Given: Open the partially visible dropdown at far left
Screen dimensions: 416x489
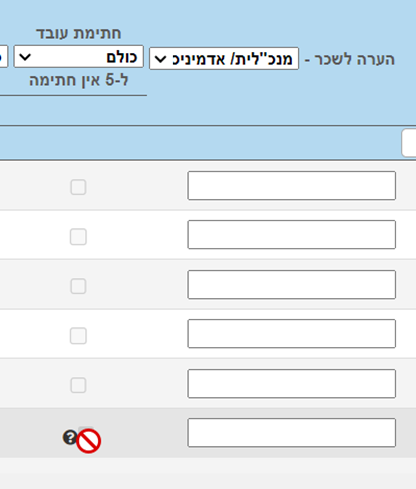Looking at the screenshot, I should click(x=3, y=57).
